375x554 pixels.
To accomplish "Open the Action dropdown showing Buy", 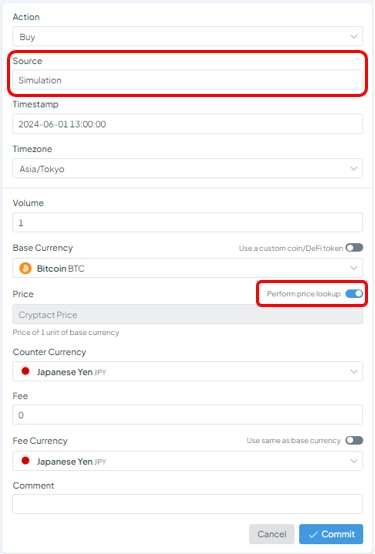I will (188, 36).
